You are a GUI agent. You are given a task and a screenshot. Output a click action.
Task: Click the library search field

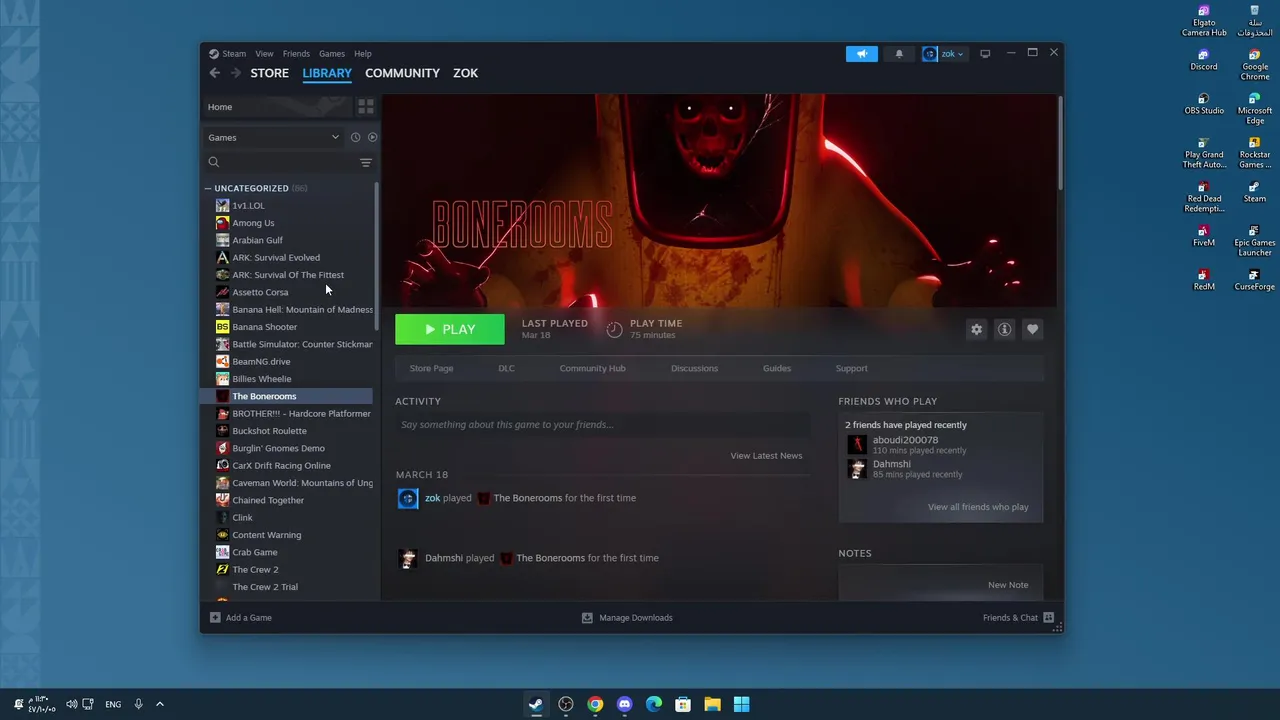pos(281,162)
